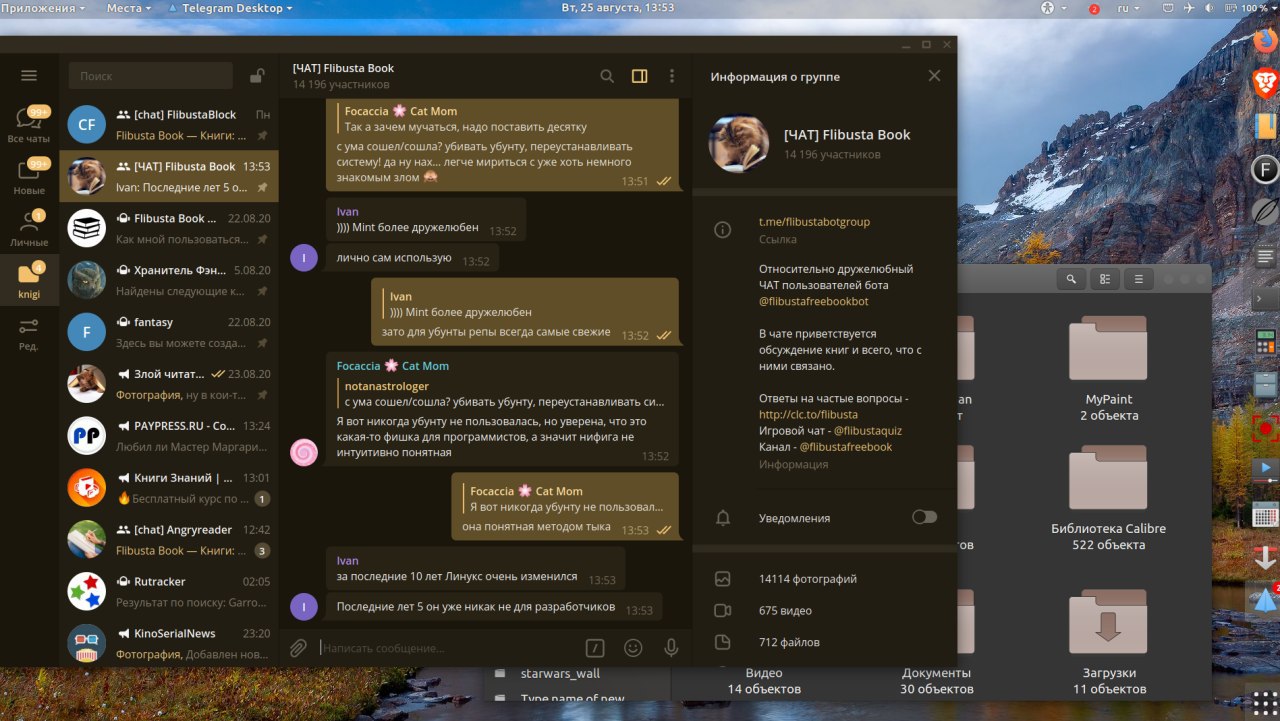Open the calendar app in the dock

click(1265, 515)
